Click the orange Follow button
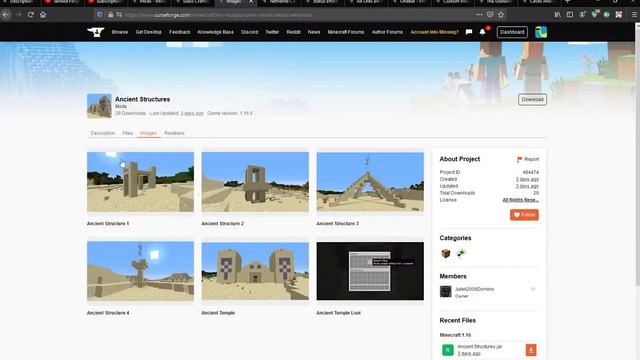640x360 pixels. pyautogui.click(x=524, y=215)
